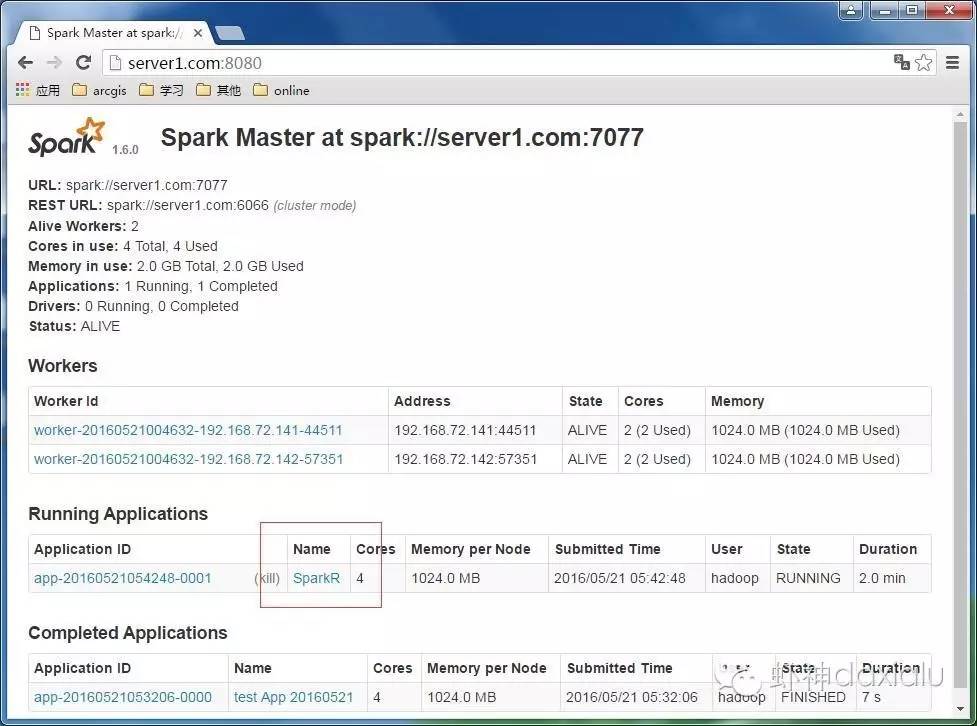
Task: Bookmark this page with the star icon
Action: point(923,62)
